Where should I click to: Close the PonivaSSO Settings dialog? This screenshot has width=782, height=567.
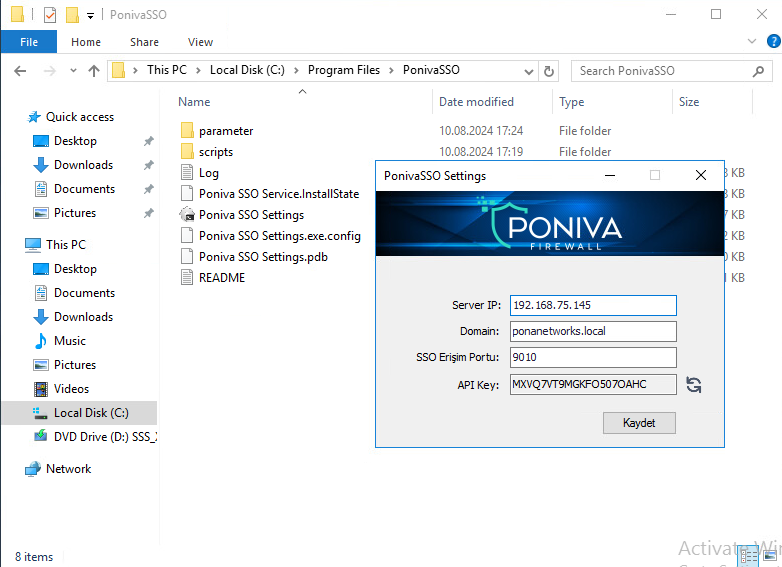[x=701, y=175]
